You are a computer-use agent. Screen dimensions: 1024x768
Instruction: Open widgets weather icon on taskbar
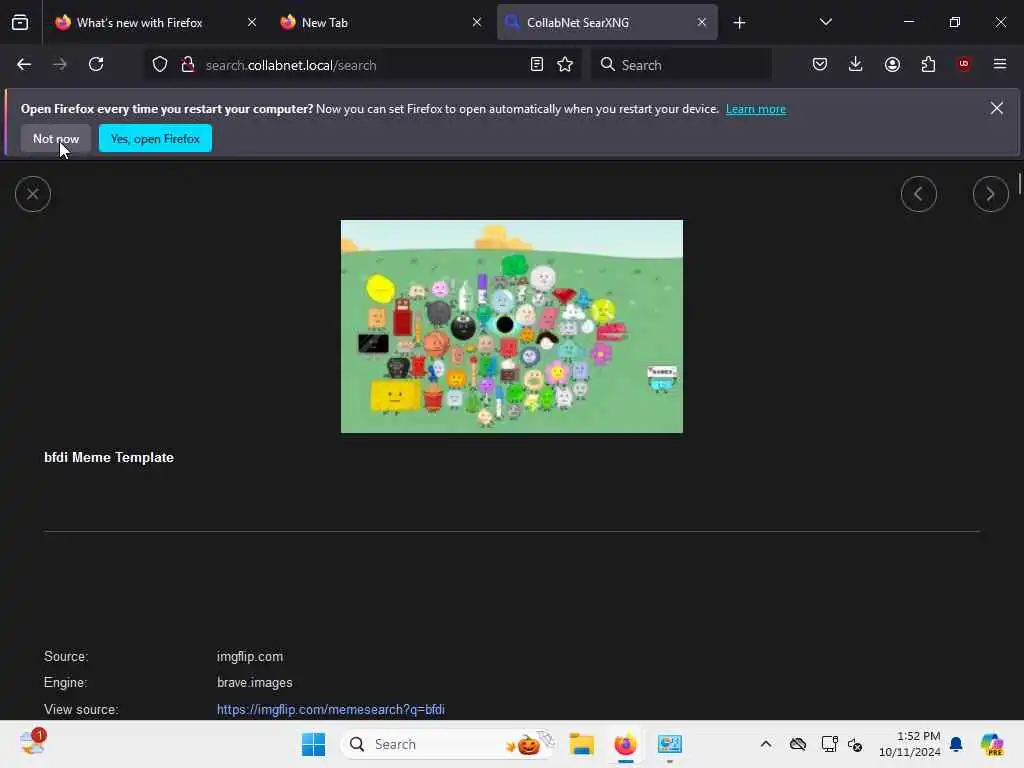point(32,743)
